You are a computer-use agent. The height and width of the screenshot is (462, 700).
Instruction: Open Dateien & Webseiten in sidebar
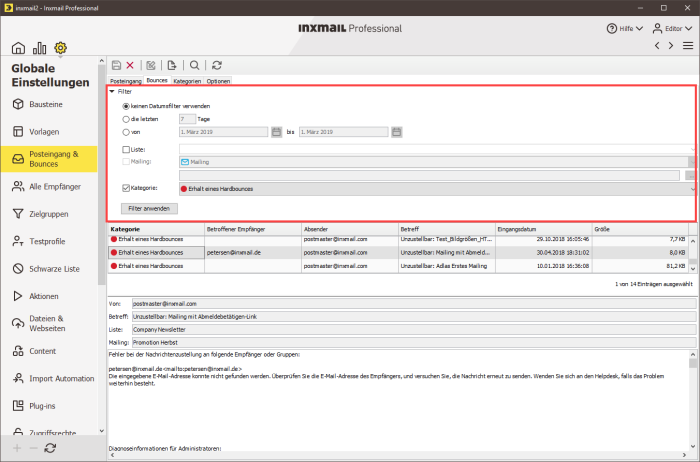[x=49, y=324]
